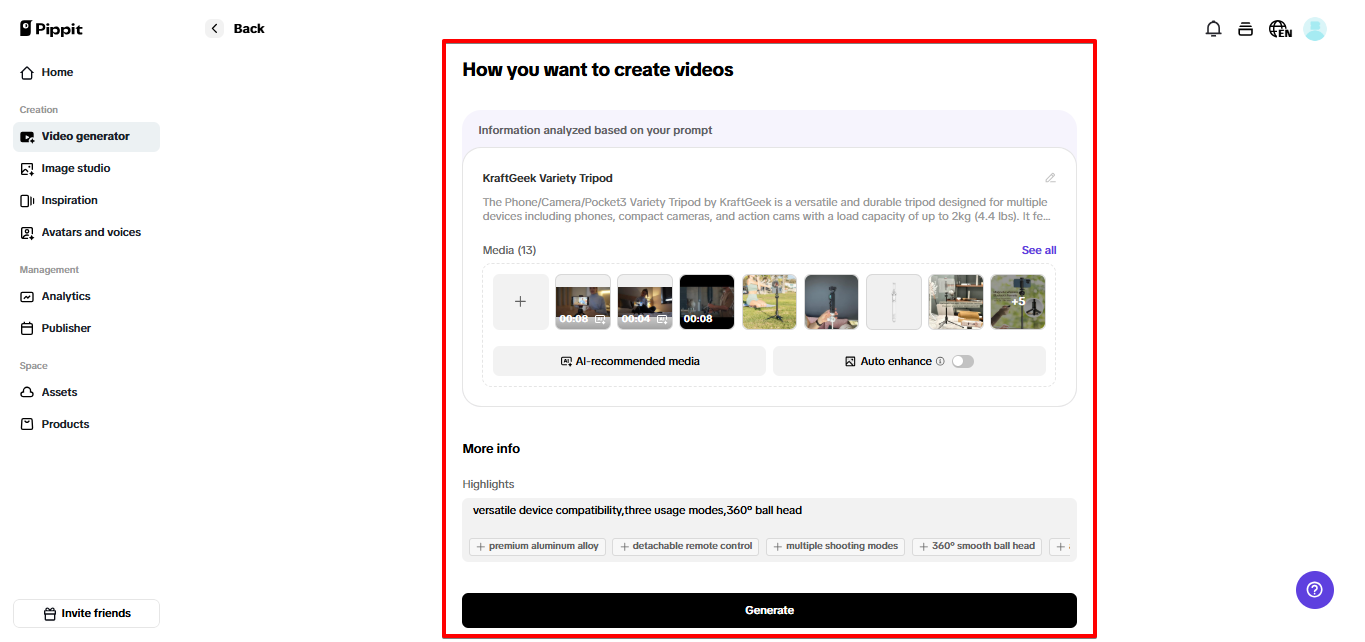
Task: Open the Products section
Action: 64,424
